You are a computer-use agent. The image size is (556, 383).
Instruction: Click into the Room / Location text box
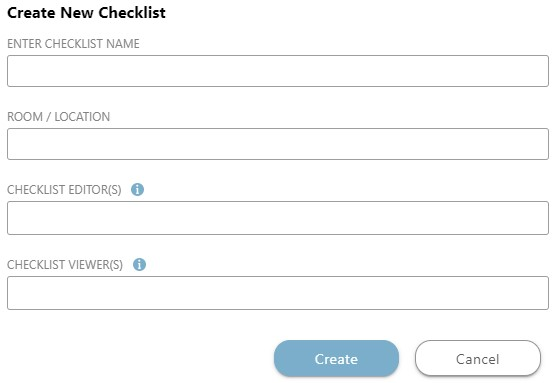(278, 144)
